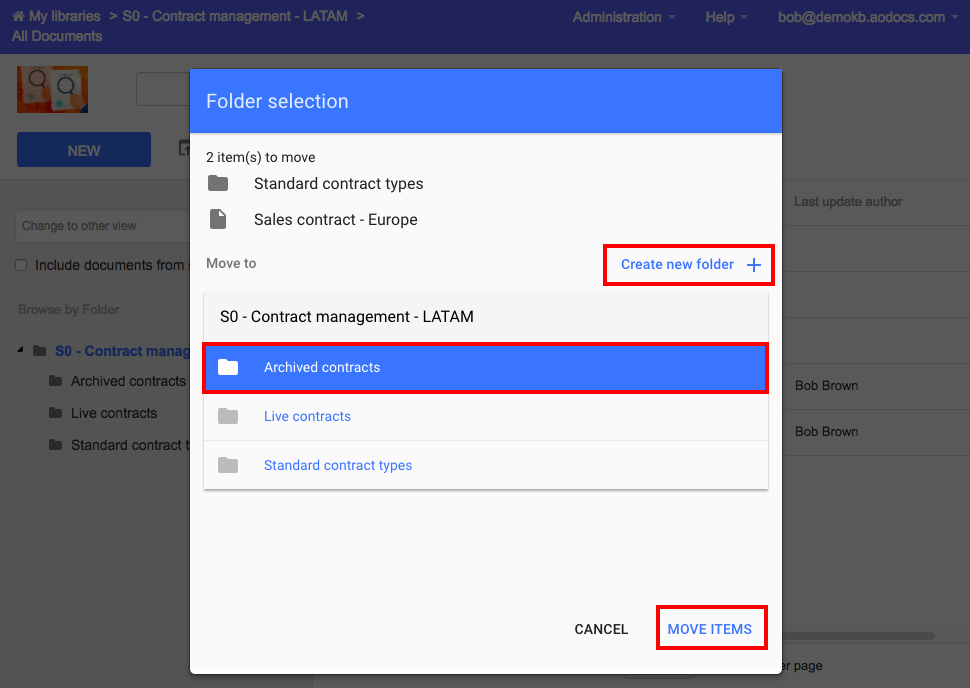Open the Change to other view selector
The image size is (970, 688).
coord(100,226)
